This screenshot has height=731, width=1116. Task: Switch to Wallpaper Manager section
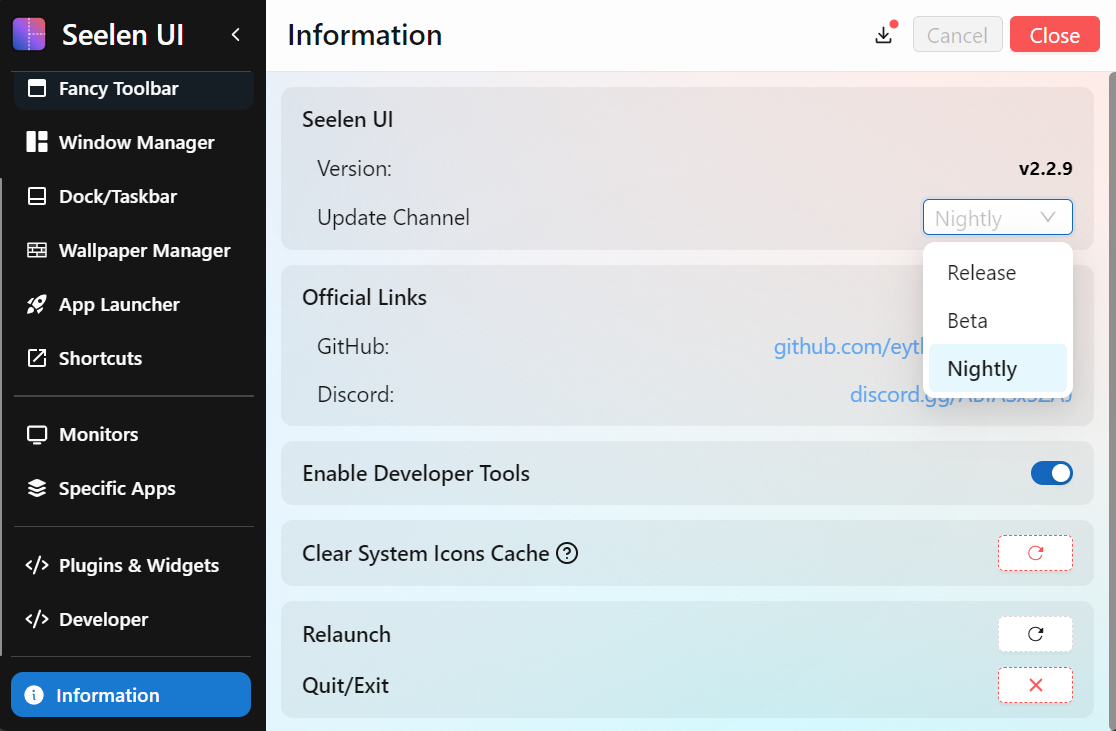click(133, 251)
